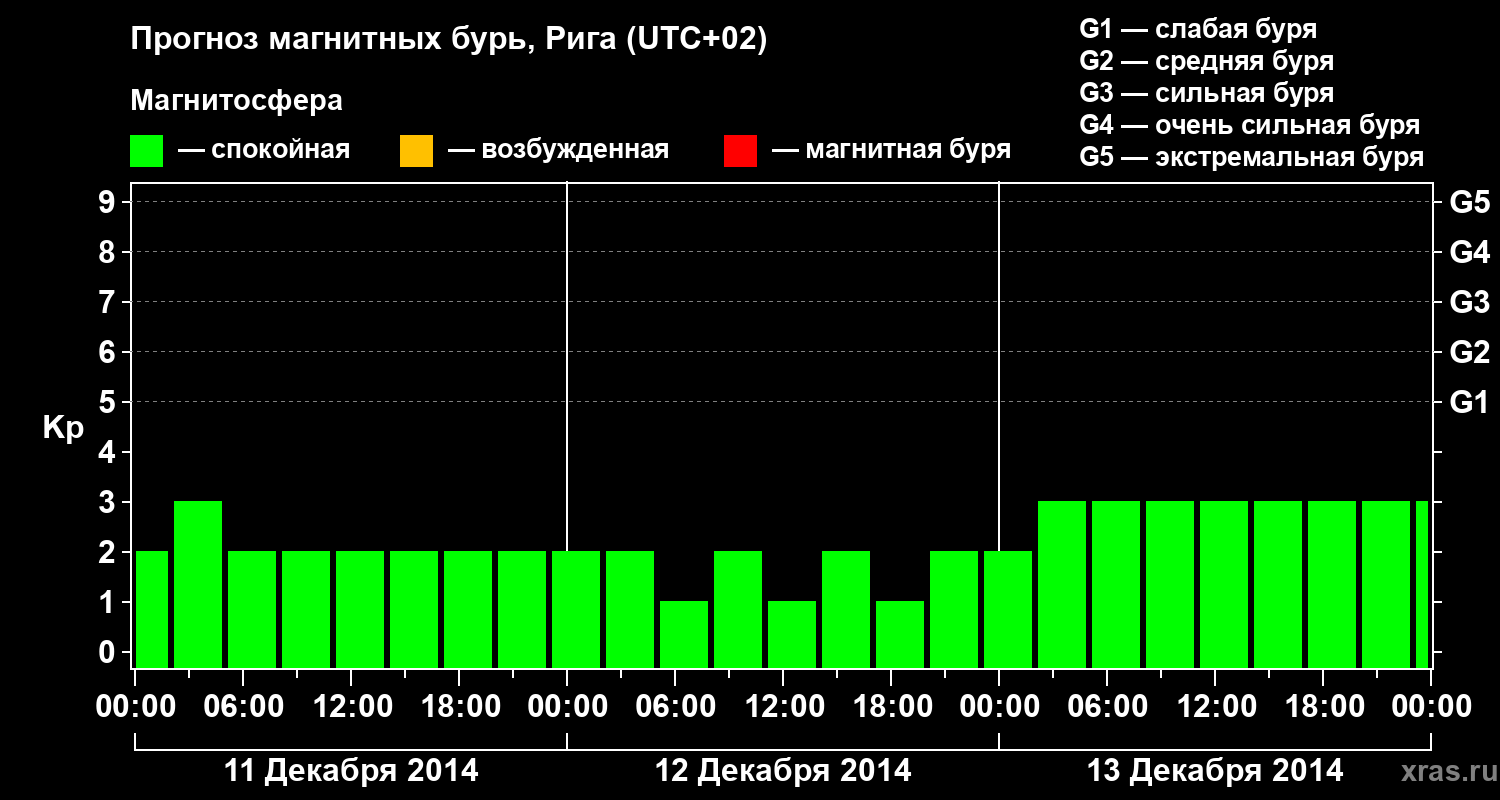Click the 'G4' label on the right axis
This screenshot has height=800, width=1500.
pos(1470,252)
